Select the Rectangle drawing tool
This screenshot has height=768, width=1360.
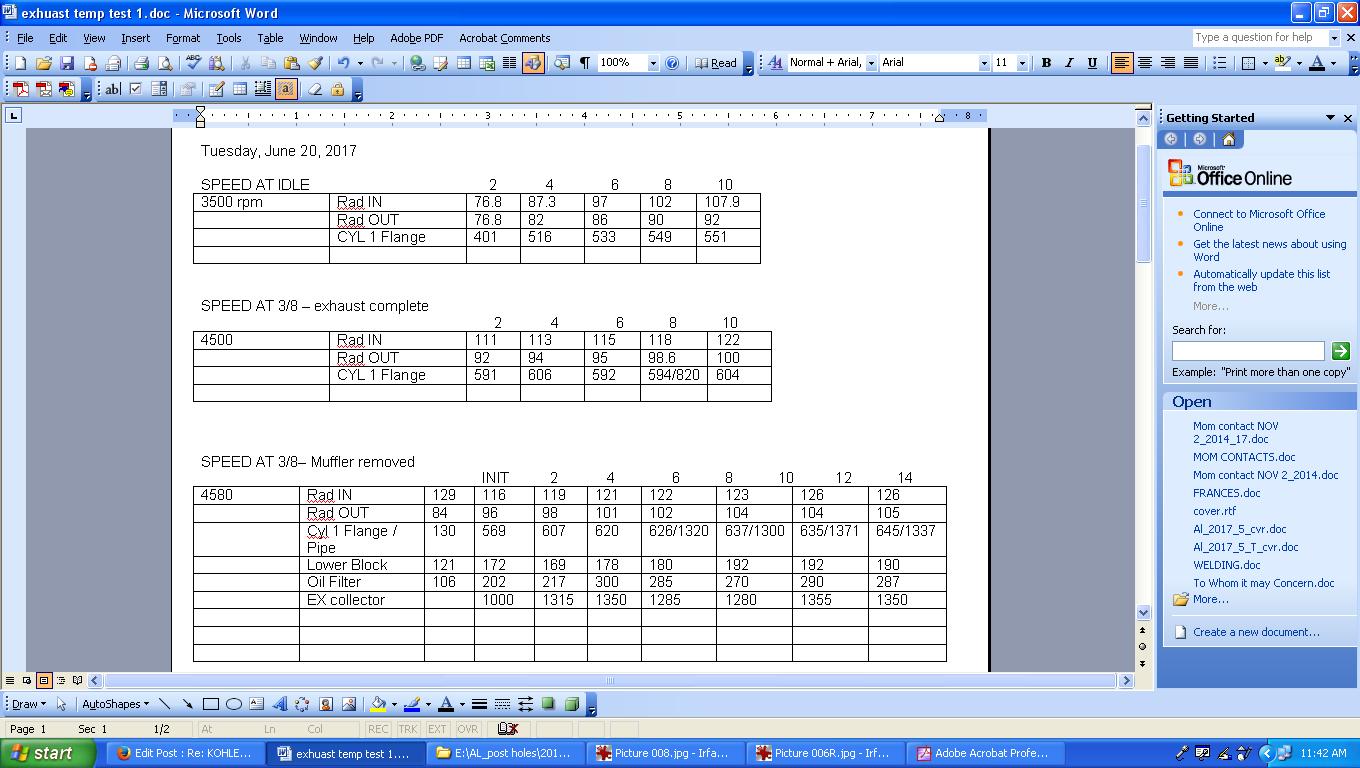(x=211, y=704)
